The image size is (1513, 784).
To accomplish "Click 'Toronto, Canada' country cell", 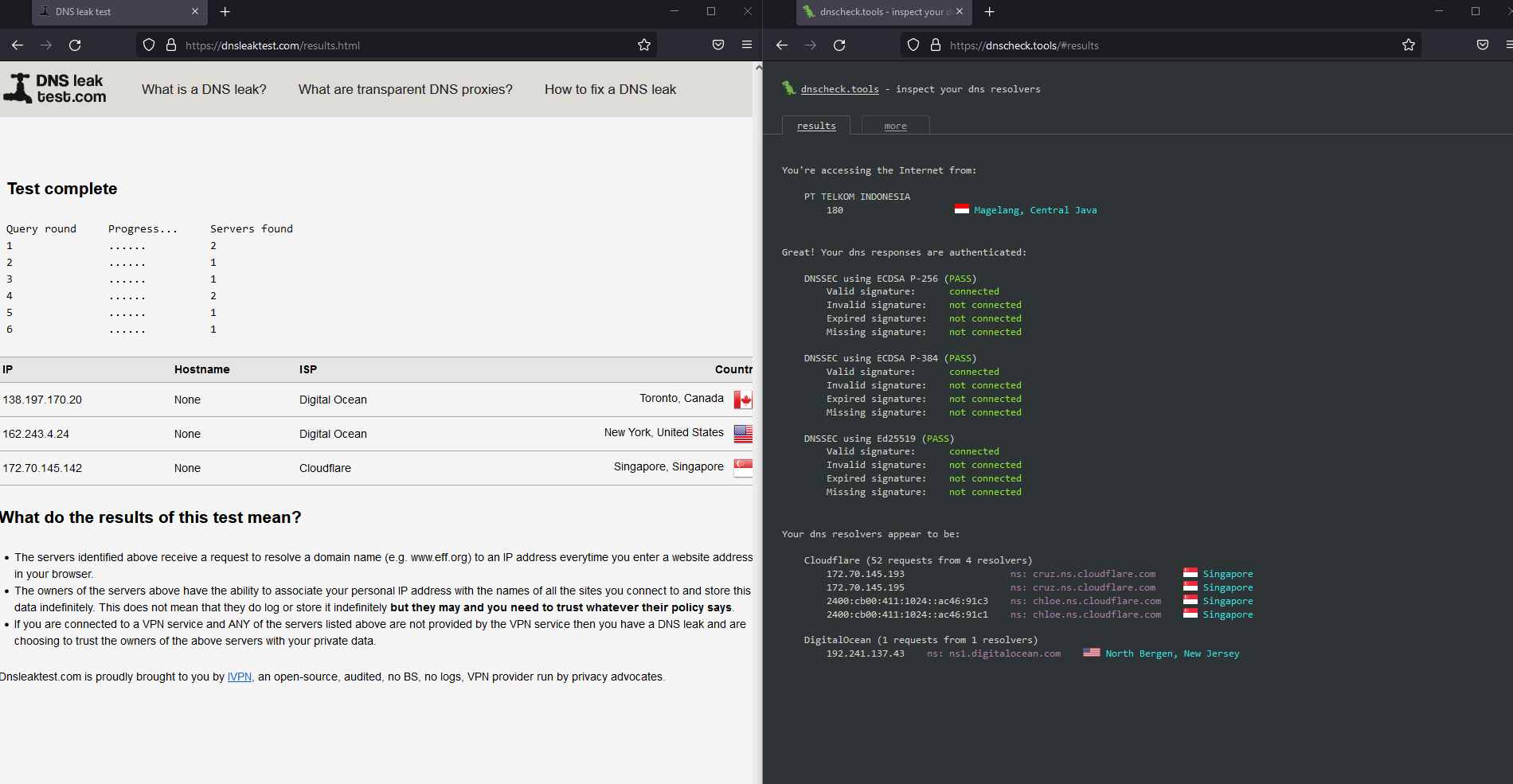I will [682, 398].
